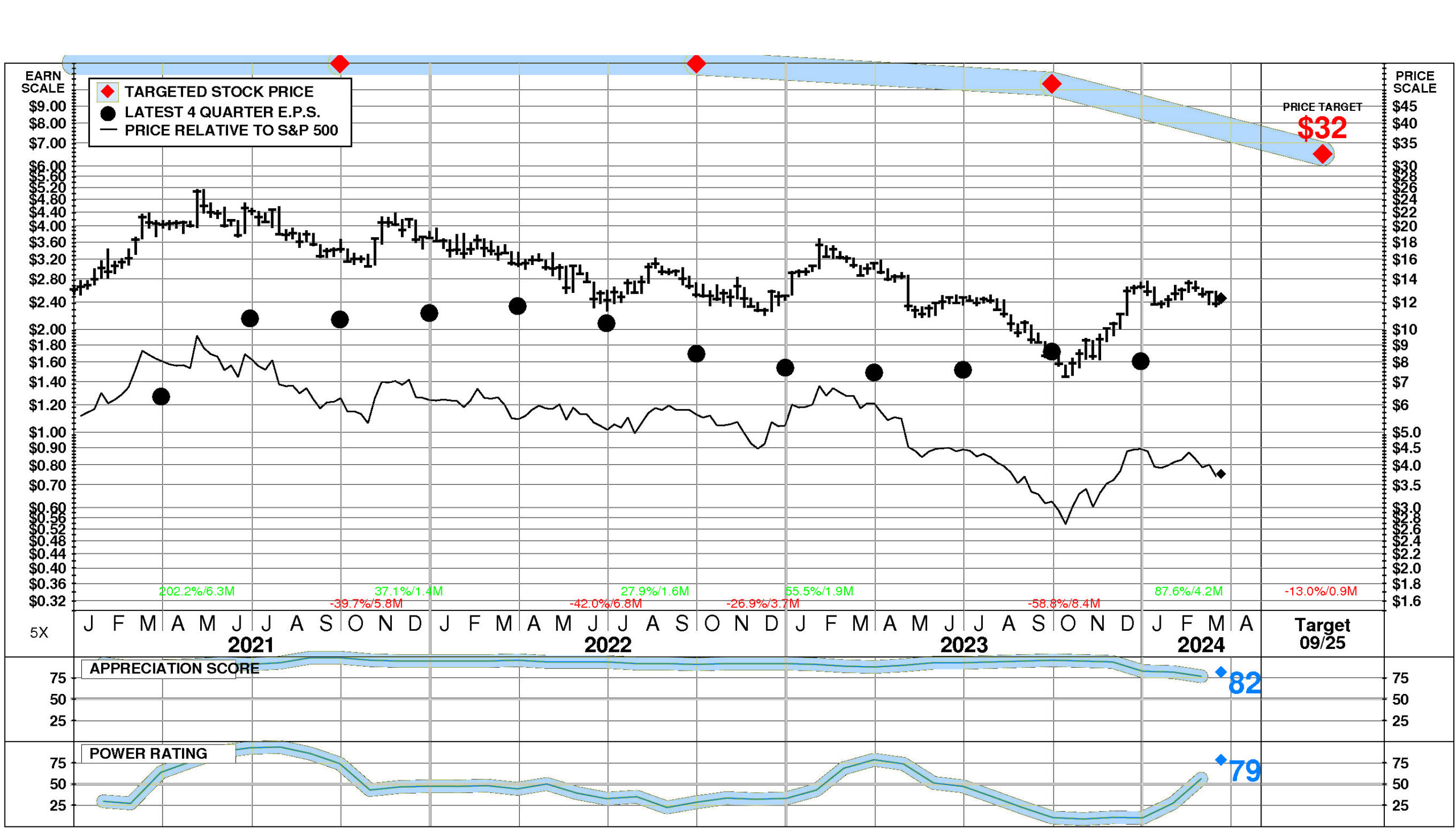Click the 5X scale label
This screenshot has width=1456, height=831.
coord(39,632)
